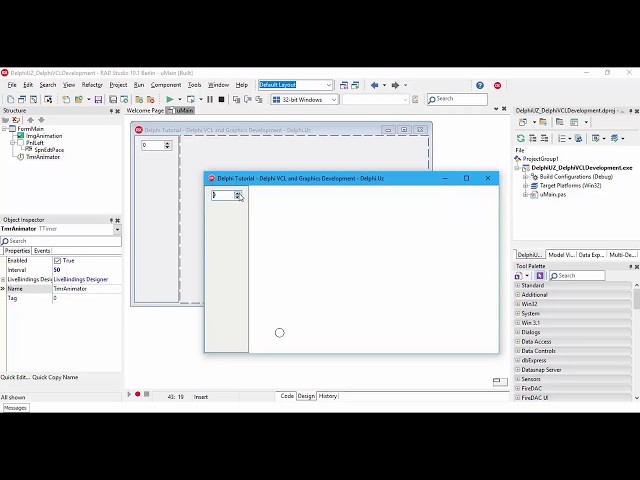Open the Refactor menu
Screen dimensions: 640x480
92,85
